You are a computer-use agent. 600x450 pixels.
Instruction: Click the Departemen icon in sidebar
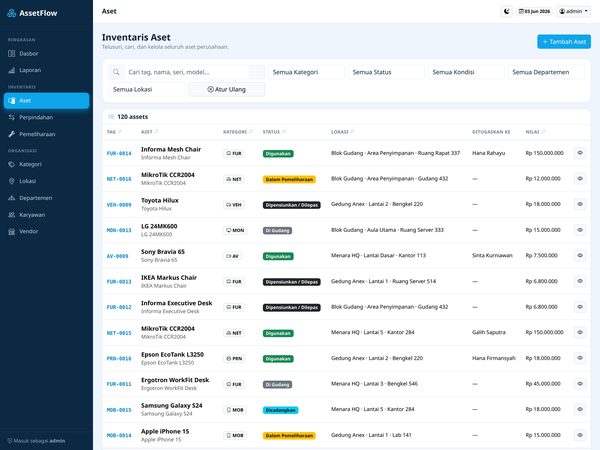click(12, 198)
